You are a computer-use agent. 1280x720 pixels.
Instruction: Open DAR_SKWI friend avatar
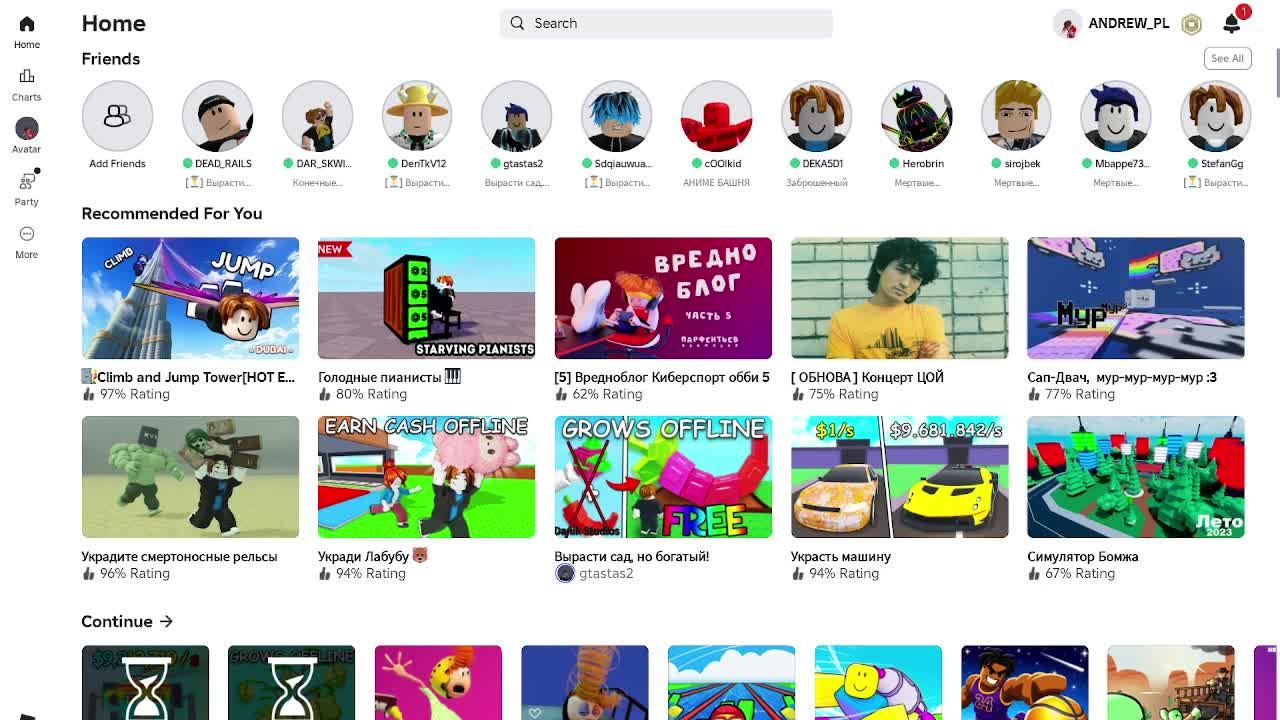tap(317, 116)
